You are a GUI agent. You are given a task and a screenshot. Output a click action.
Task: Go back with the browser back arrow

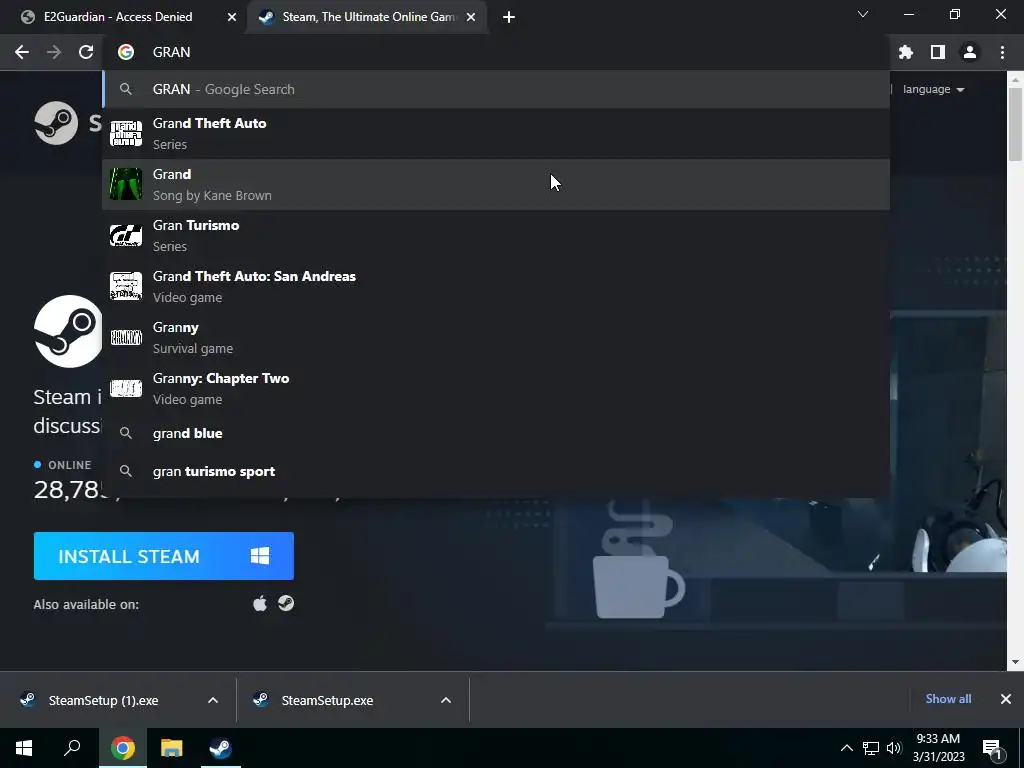pos(22,52)
